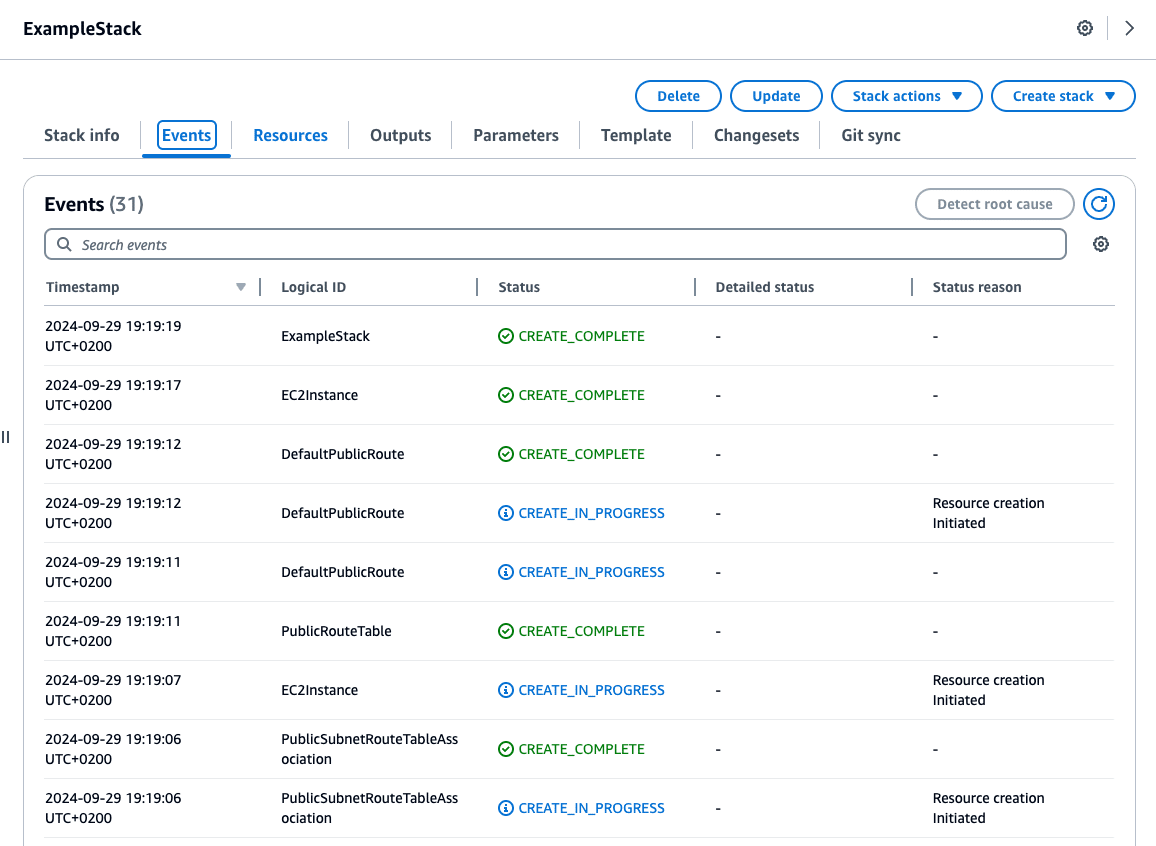Click the Logical ID column header
The width and height of the screenshot is (1156, 846).
pyautogui.click(x=314, y=287)
